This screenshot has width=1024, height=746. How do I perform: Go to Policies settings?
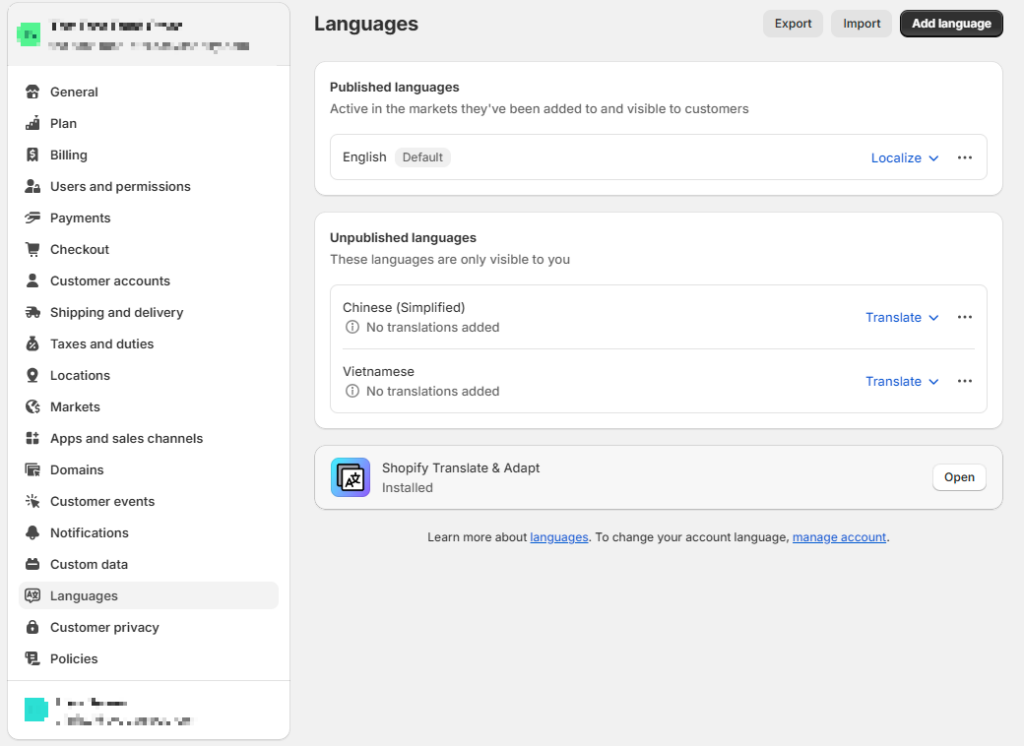tap(149, 658)
